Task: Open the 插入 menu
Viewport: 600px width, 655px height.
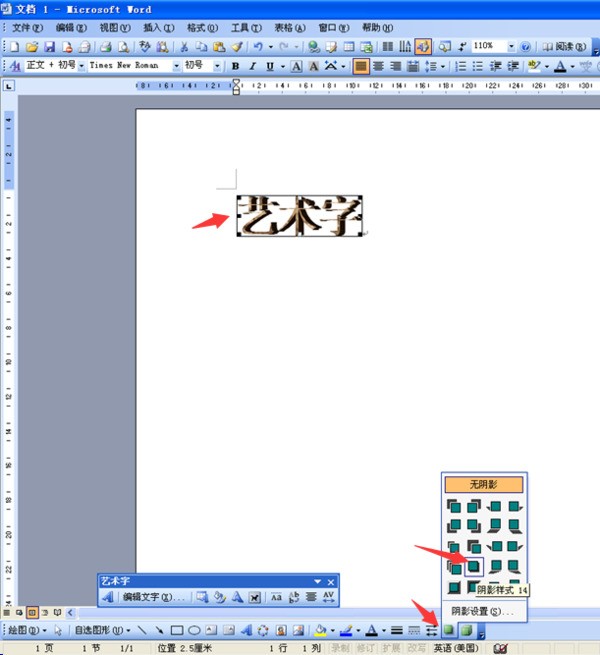Action: 157,28
